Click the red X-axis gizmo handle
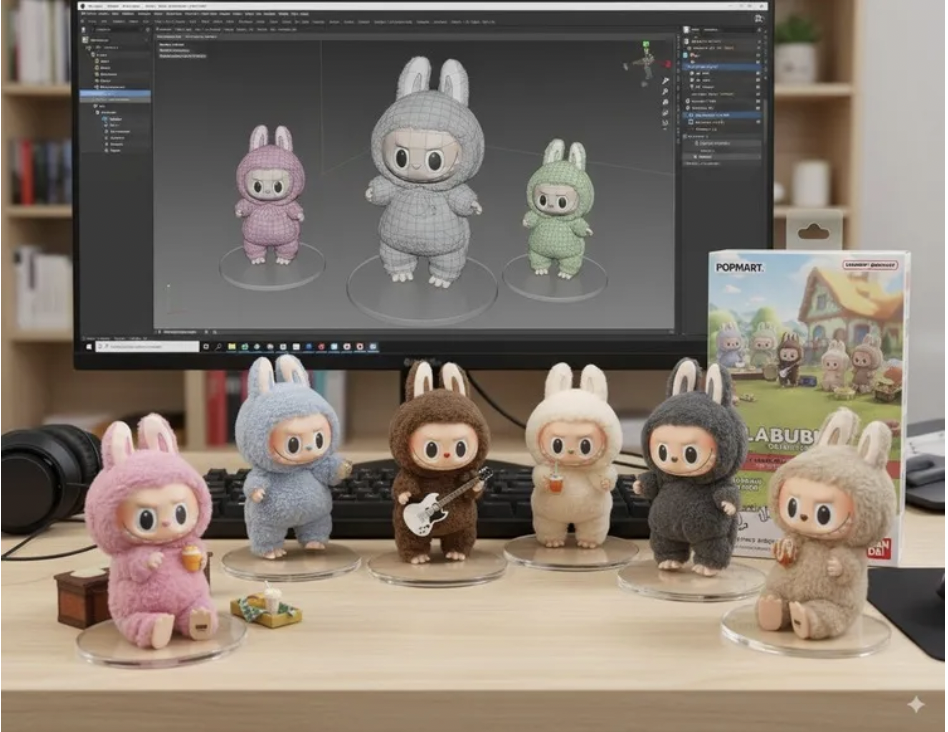 pyautogui.click(x=667, y=63)
